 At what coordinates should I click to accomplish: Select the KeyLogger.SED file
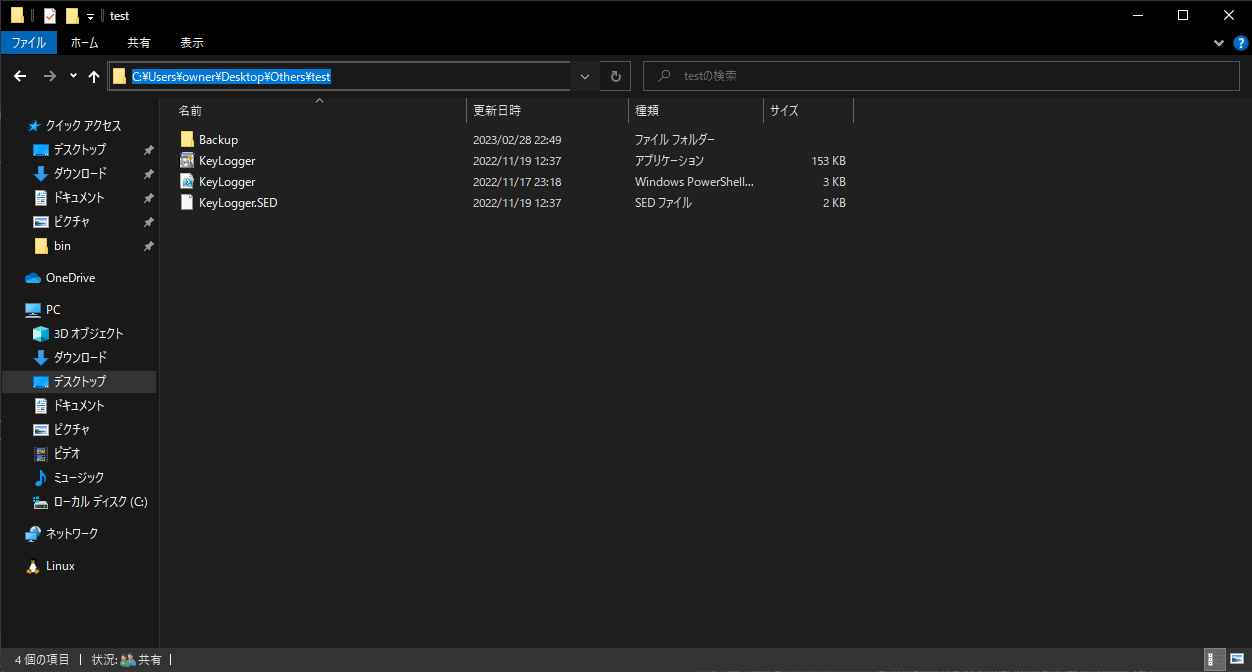click(x=237, y=203)
